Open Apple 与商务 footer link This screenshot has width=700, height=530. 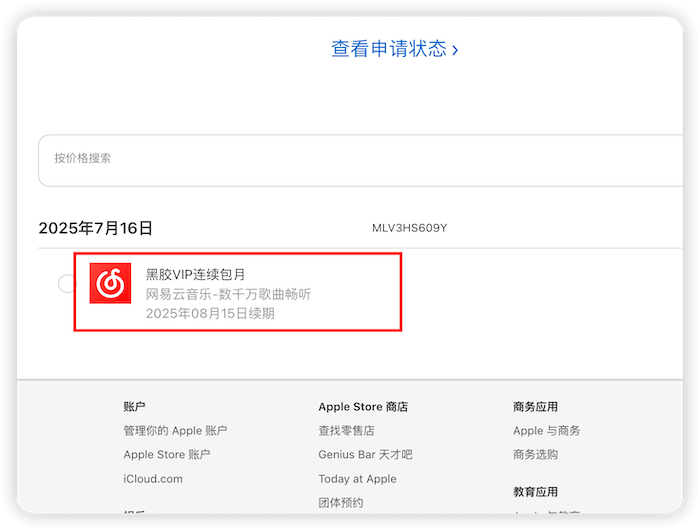coord(546,430)
